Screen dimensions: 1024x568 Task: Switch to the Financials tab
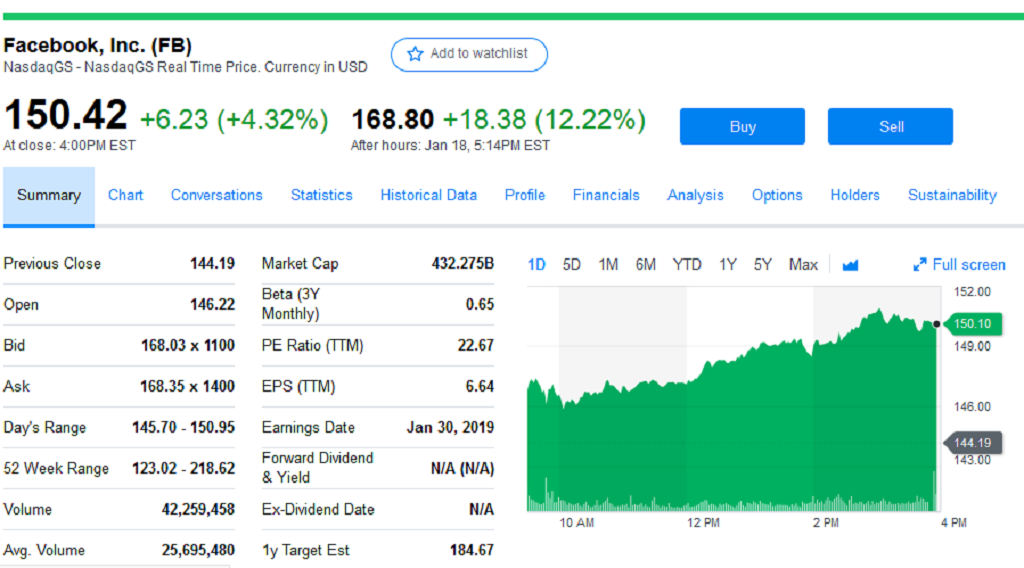point(606,195)
